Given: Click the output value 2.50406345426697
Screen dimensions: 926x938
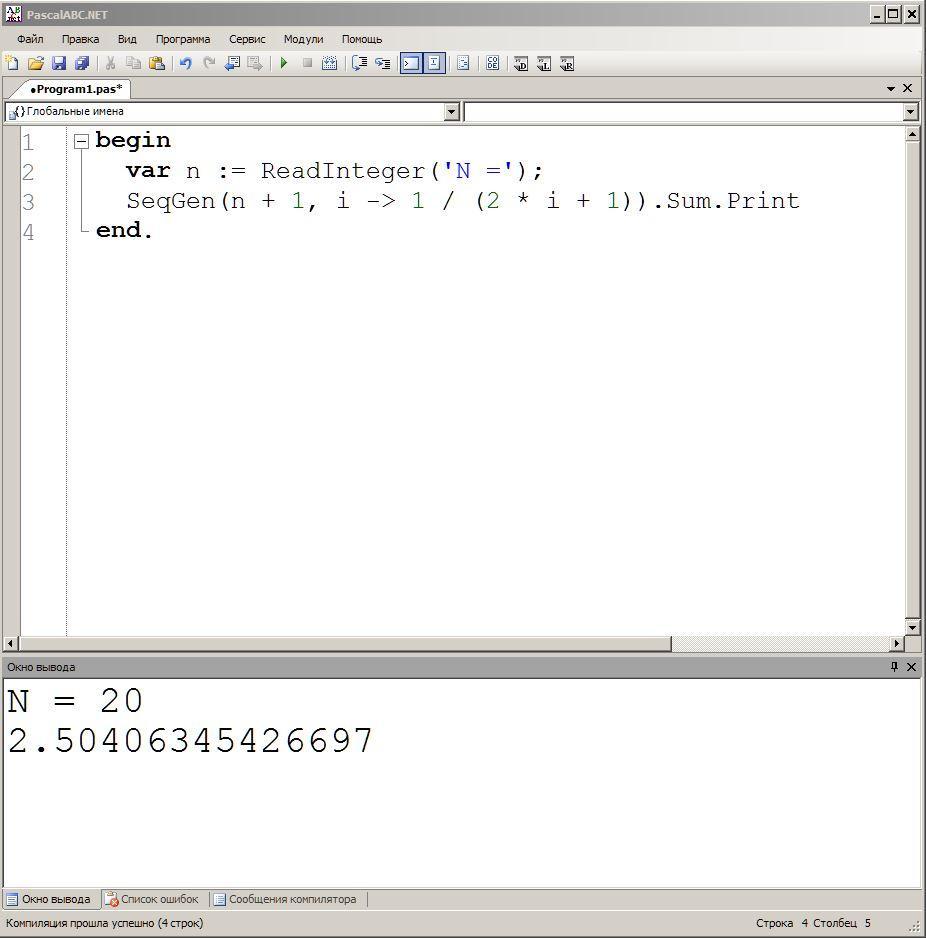Looking at the screenshot, I should coord(190,741).
